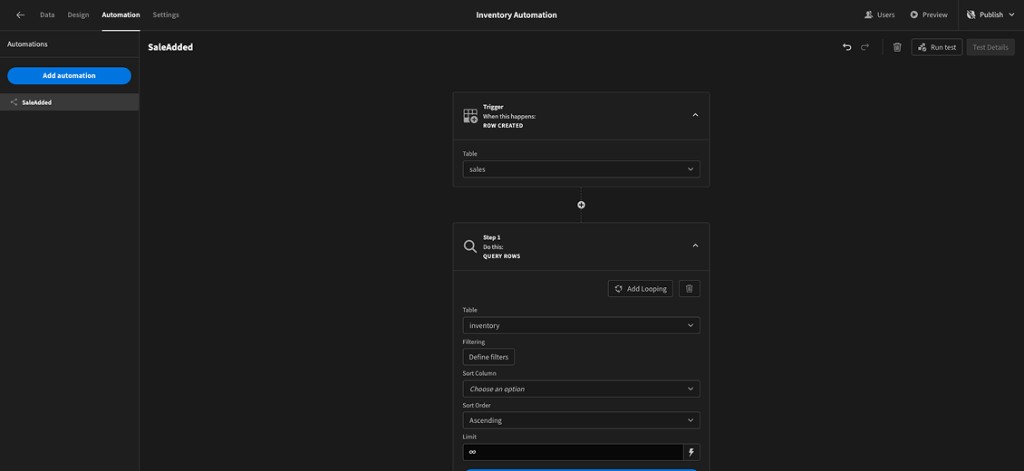Click the share icon beside SaleAdded
Screen dimensions: 1024x471
14,103
